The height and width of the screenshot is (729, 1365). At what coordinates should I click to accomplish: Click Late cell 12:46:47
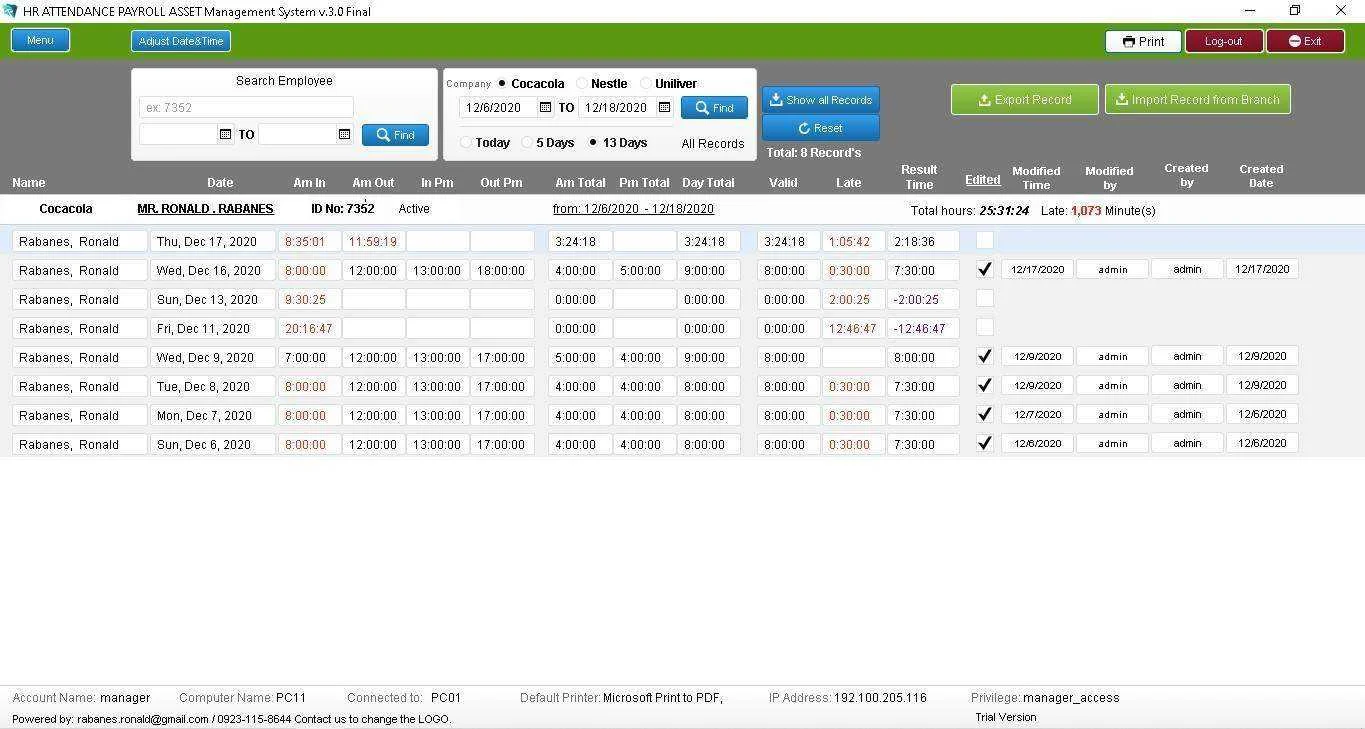853,328
